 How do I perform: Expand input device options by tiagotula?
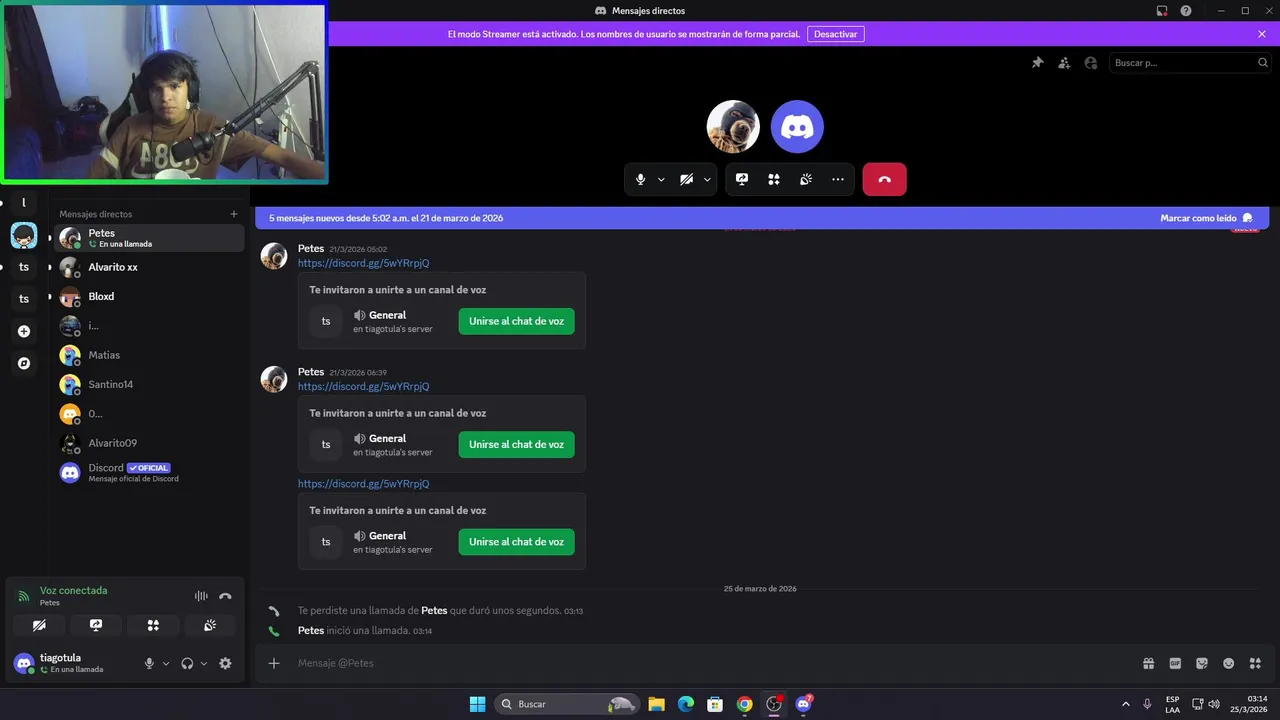(166, 663)
